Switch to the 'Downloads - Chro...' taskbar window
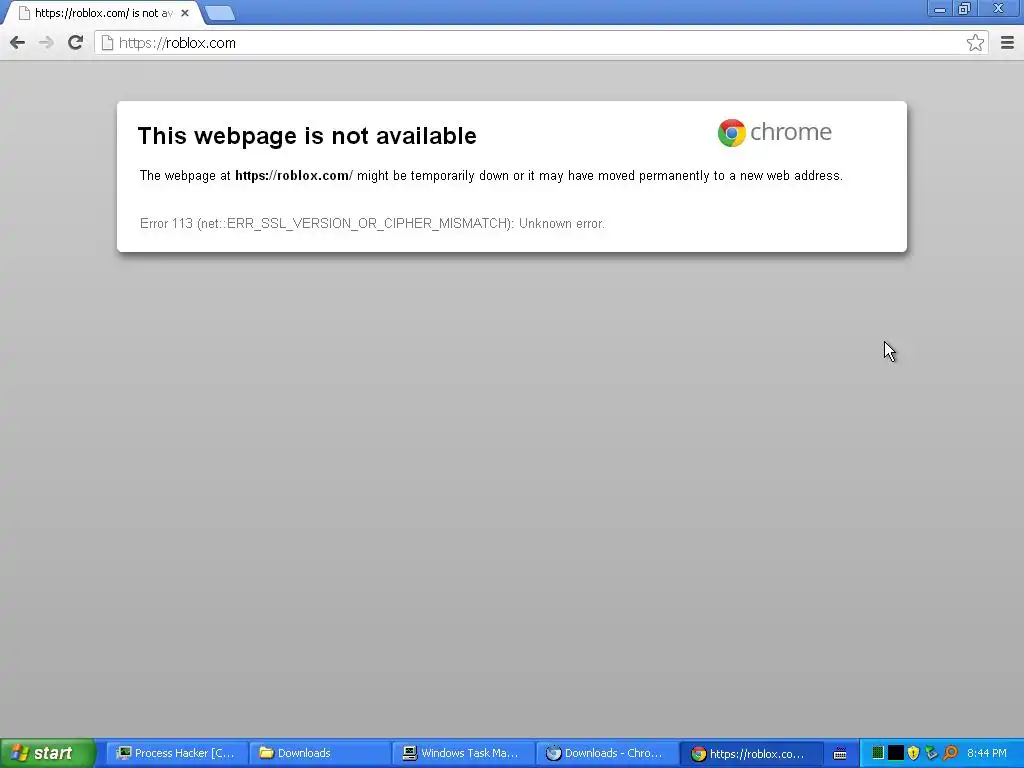 coord(607,753)
